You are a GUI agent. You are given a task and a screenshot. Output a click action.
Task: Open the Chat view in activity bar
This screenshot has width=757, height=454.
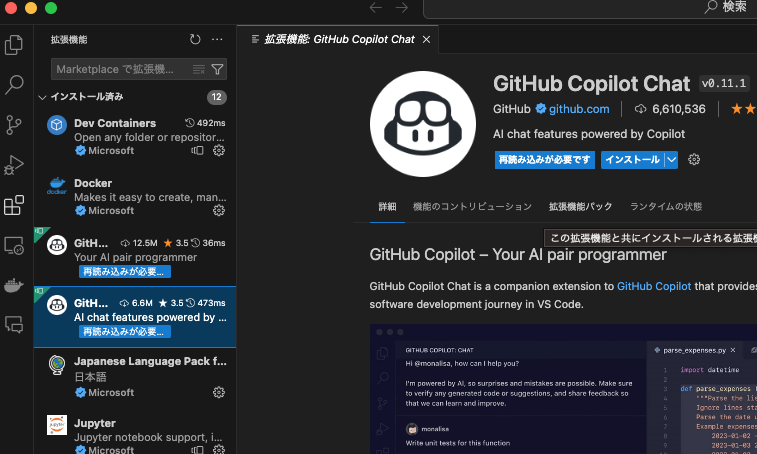click(14, 325)
